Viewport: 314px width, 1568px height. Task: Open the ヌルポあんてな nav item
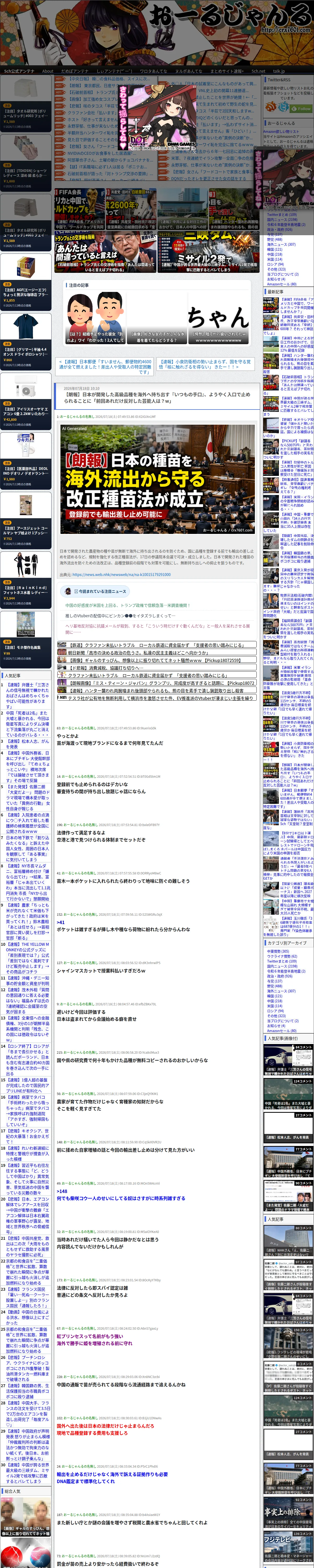tap(188, 71)
